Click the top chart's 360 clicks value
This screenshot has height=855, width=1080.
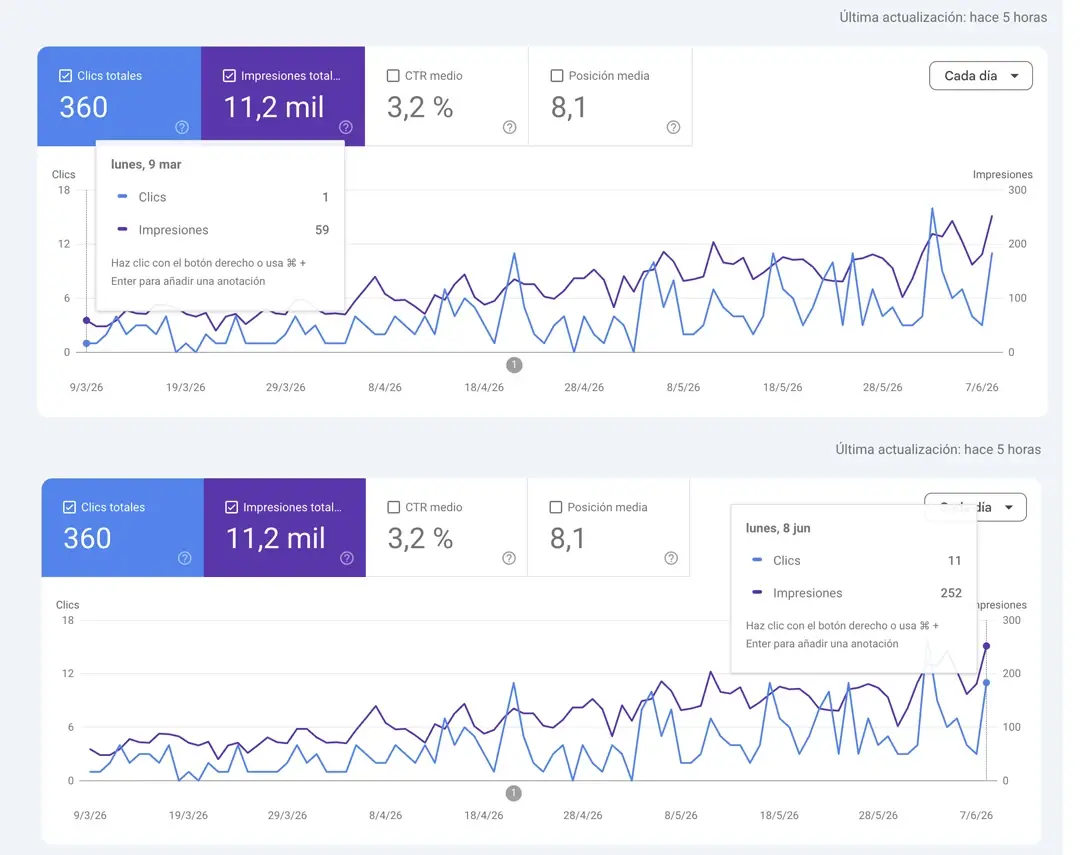(83, 107)
